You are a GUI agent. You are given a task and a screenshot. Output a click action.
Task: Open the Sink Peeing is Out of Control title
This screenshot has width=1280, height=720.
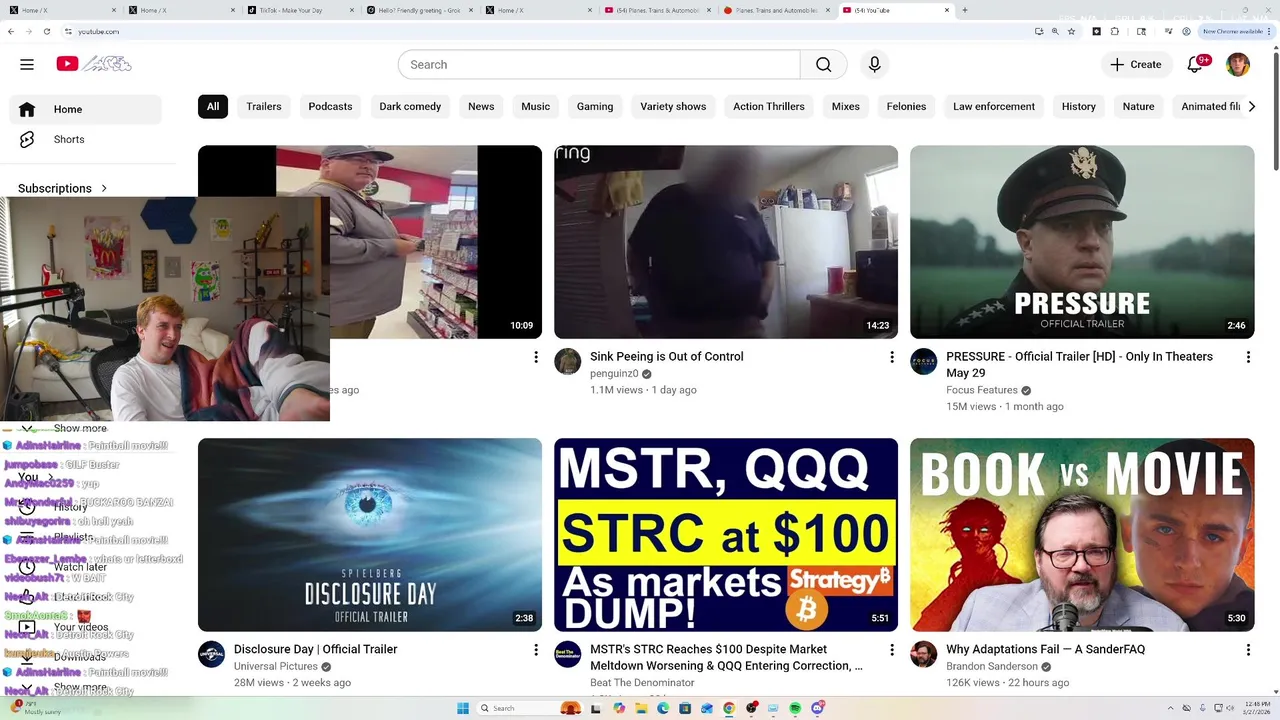click(667, 356)
